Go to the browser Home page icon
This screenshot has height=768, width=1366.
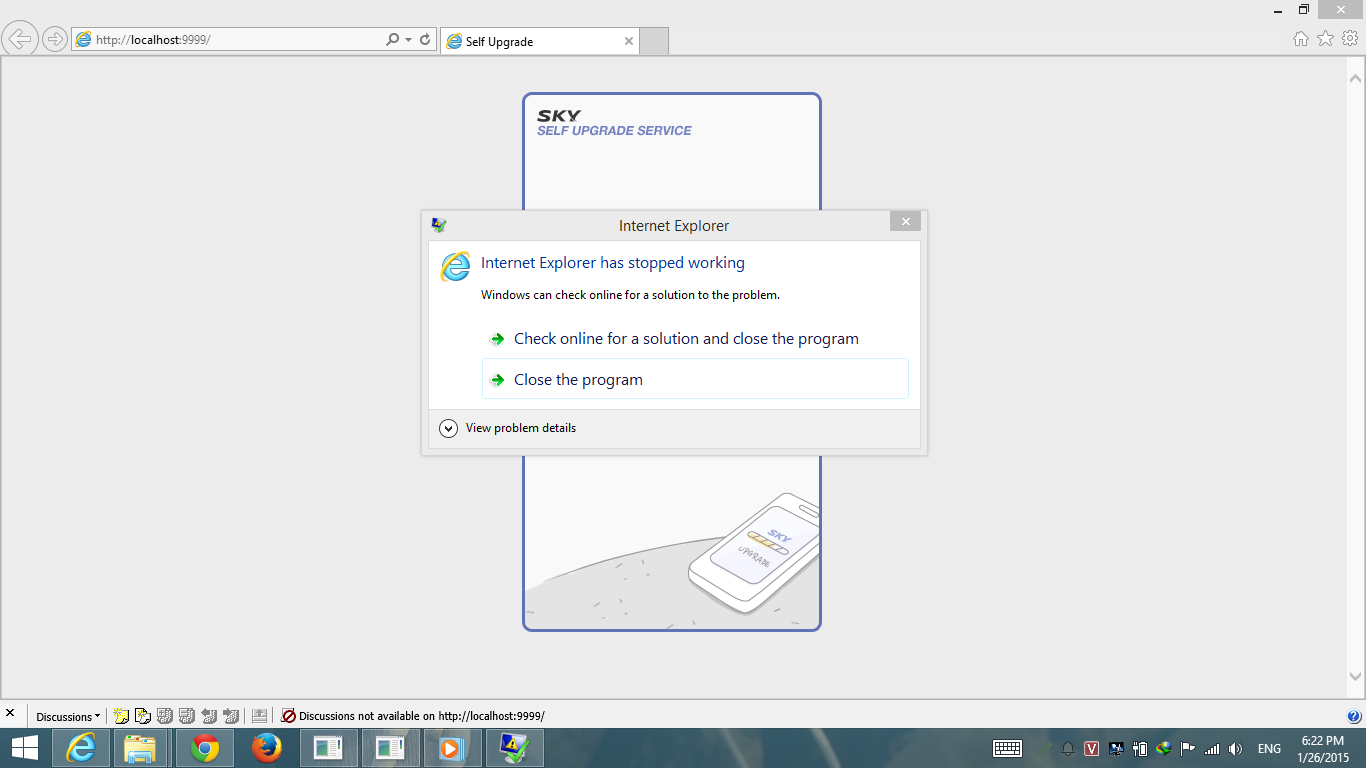(x=1300, y=38)
